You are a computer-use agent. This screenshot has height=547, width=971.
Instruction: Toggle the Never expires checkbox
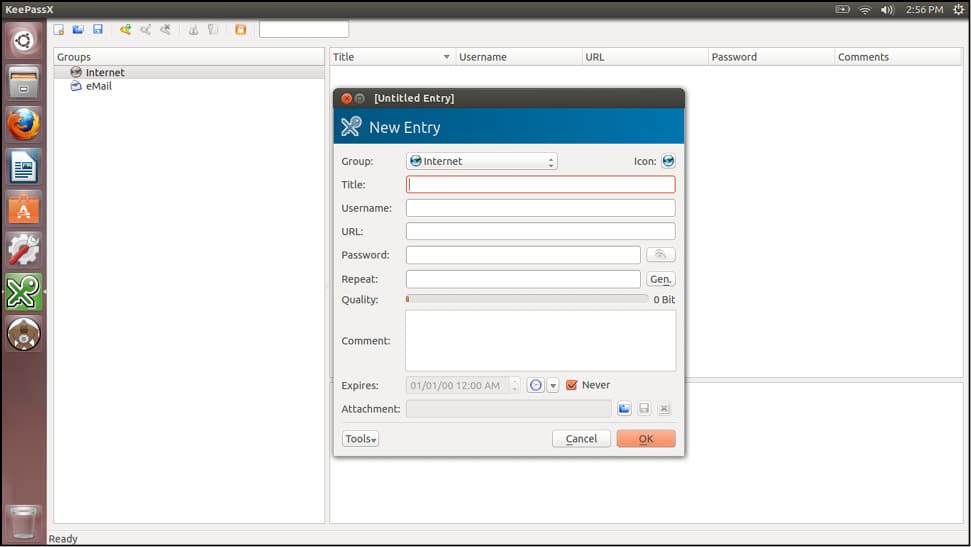click(x=572, y=385)
